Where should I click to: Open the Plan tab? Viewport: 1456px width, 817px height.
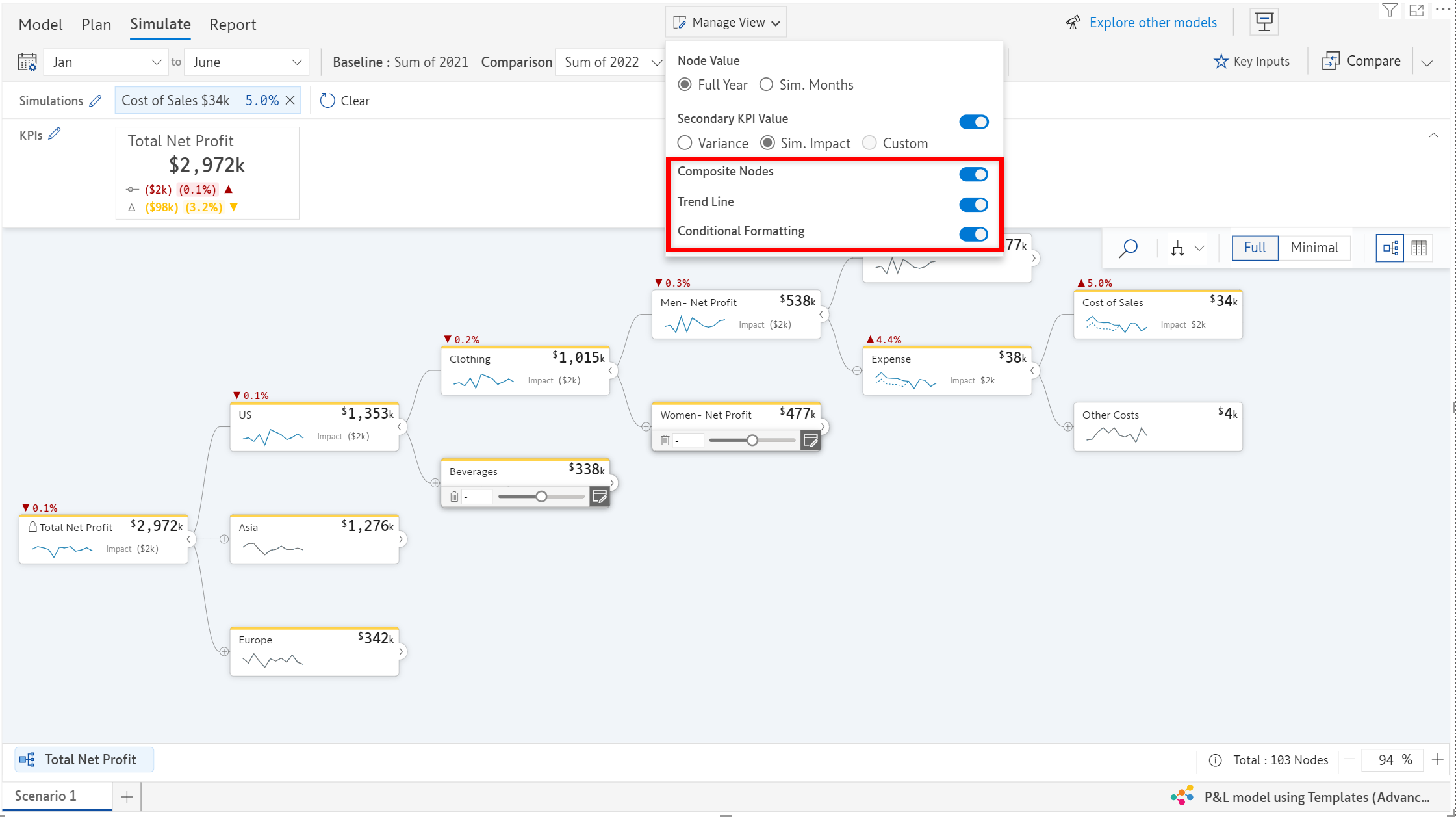tap(96, 25)
